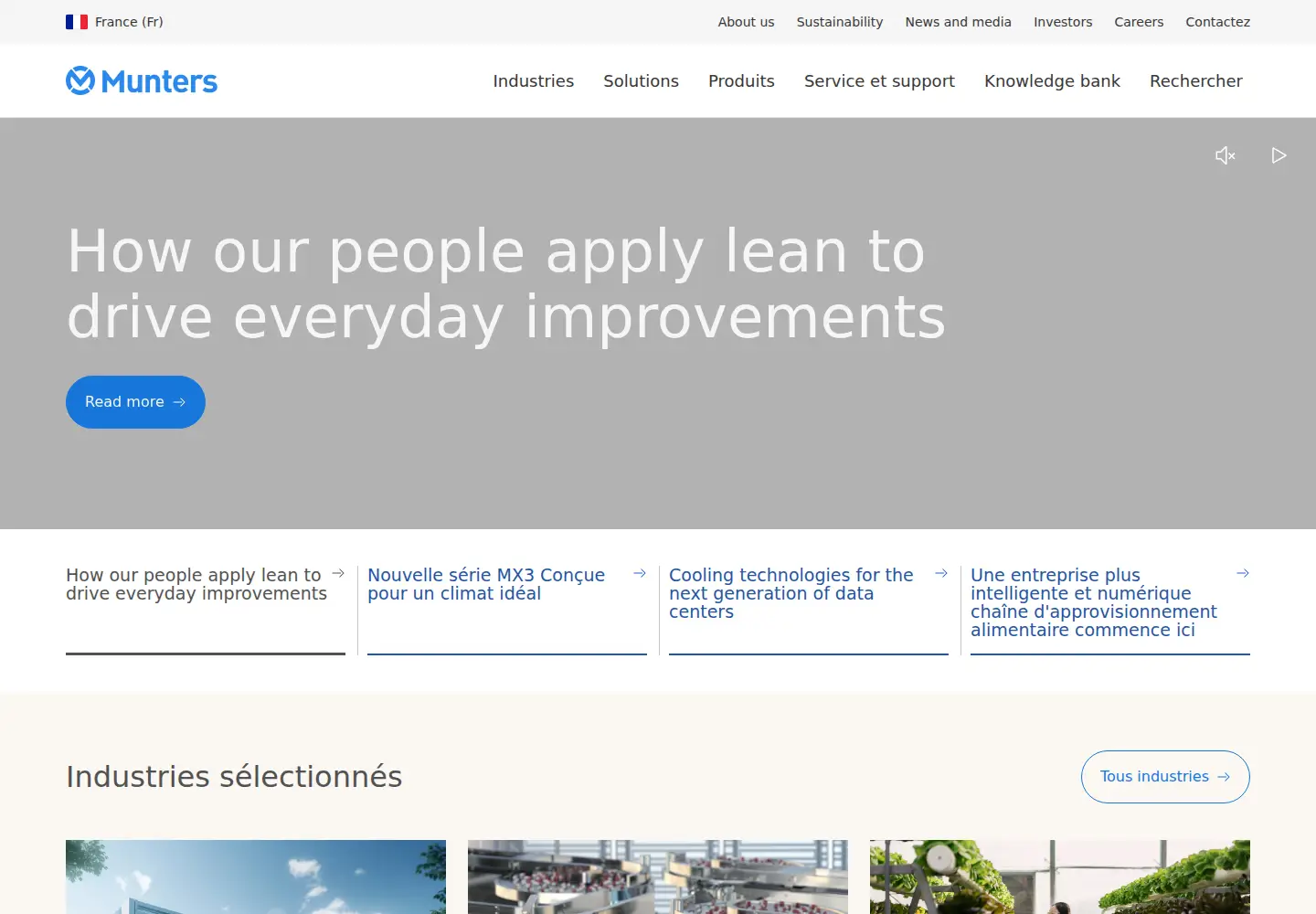Click the French flag icon

[77, 22]
